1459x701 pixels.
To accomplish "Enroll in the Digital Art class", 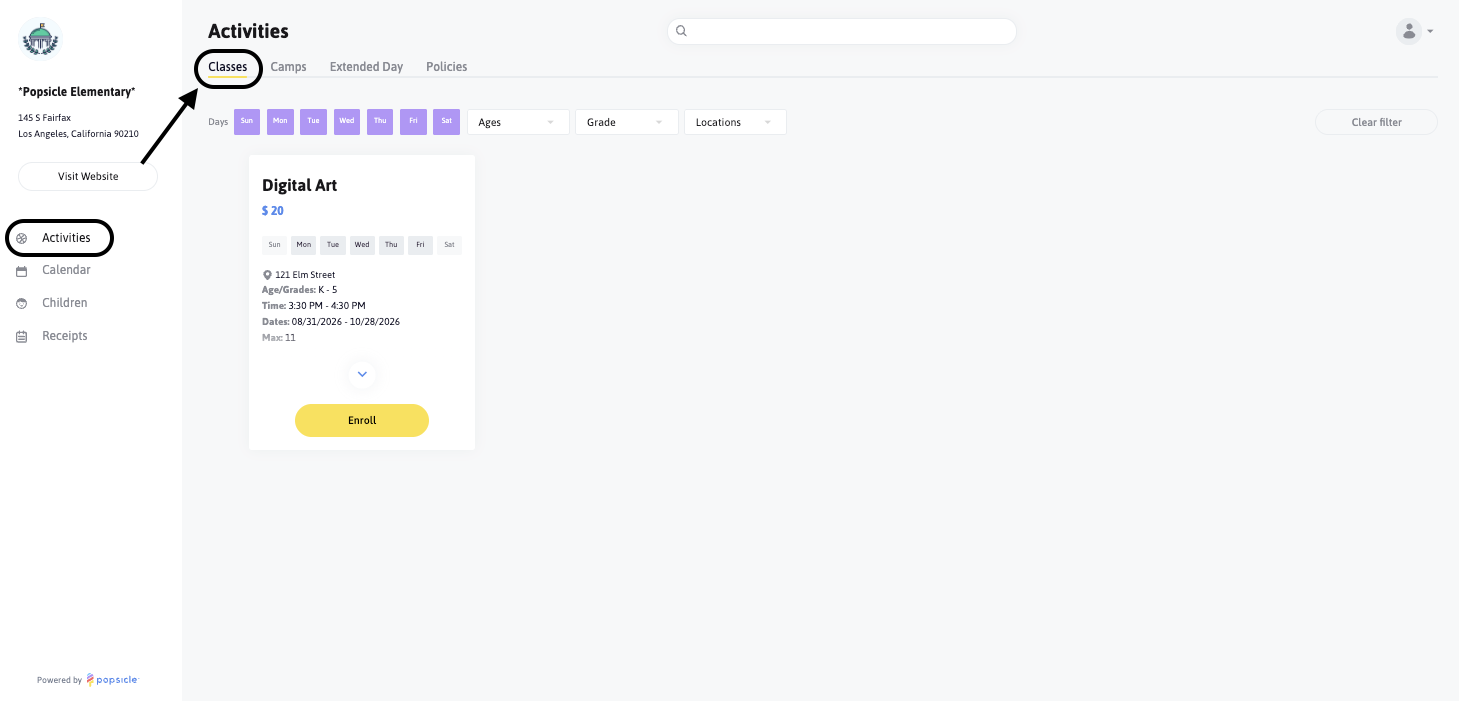I will click(362, 421).
